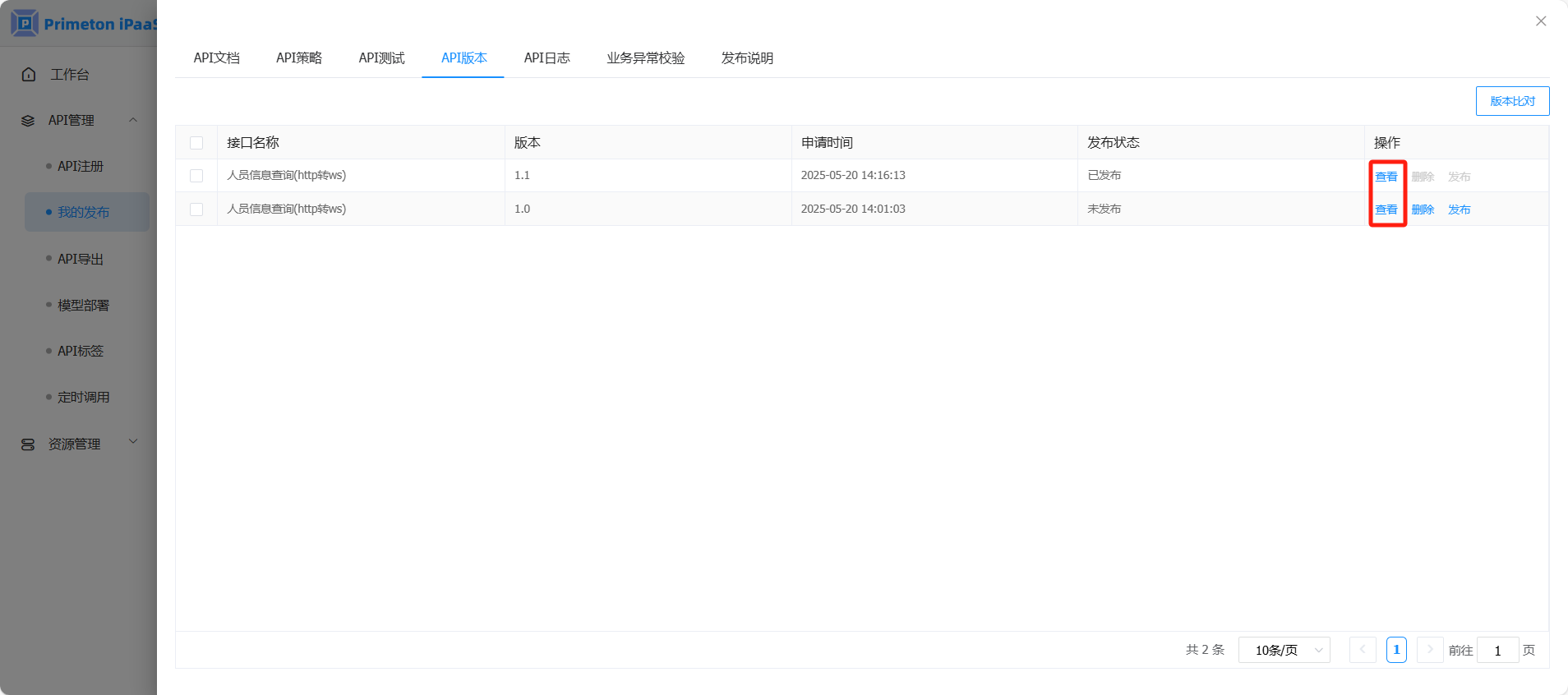
Task: View version 1.1 details with 查看
Action: pos(1386,177)
